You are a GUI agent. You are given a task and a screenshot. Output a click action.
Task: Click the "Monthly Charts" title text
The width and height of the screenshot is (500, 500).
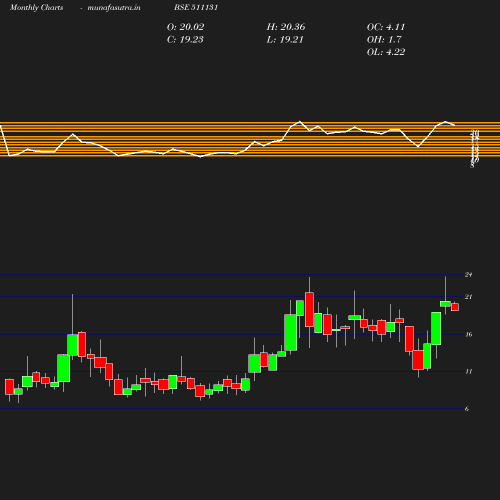click(36, 7)
